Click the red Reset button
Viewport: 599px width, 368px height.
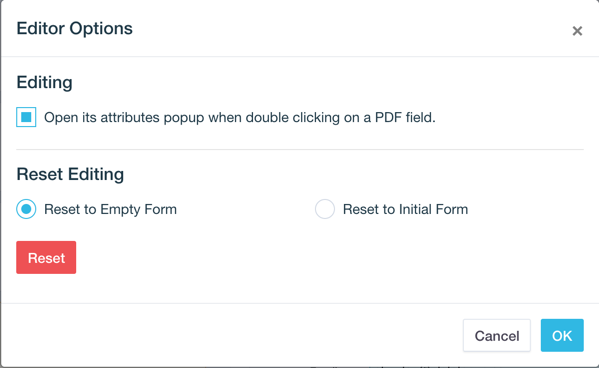(x=46, y=257)
